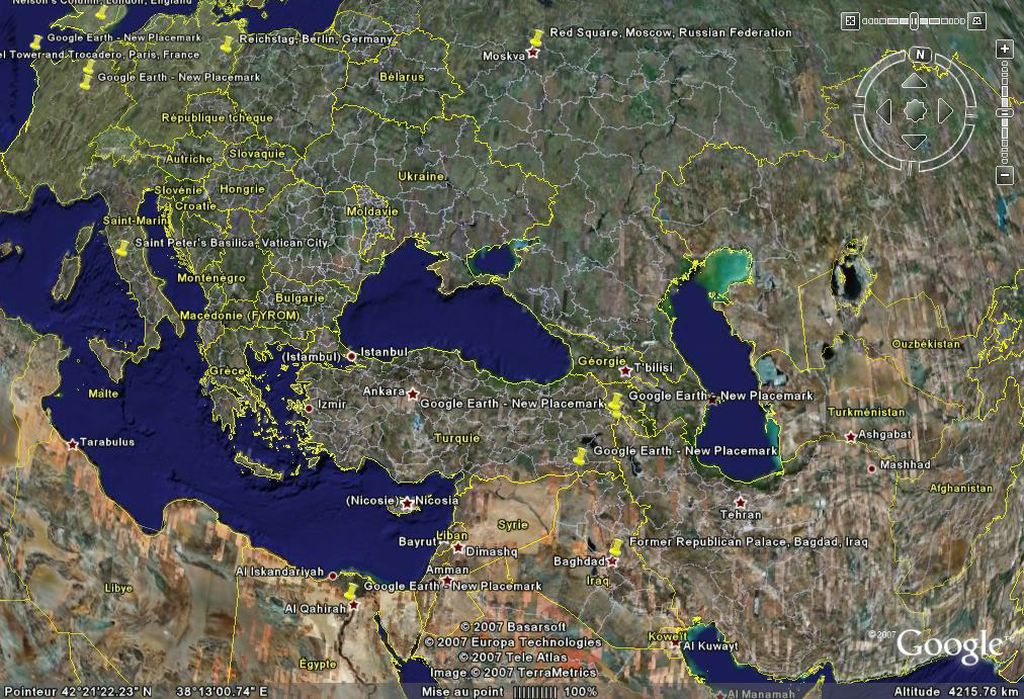Click the Saint Peter's Basilica pushpin
This screenshot has width=1024, height=699.
(123, 248)
